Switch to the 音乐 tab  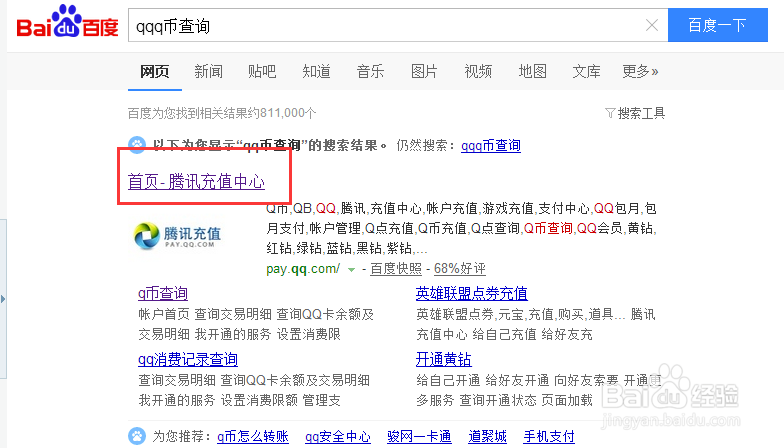point(370,72)
